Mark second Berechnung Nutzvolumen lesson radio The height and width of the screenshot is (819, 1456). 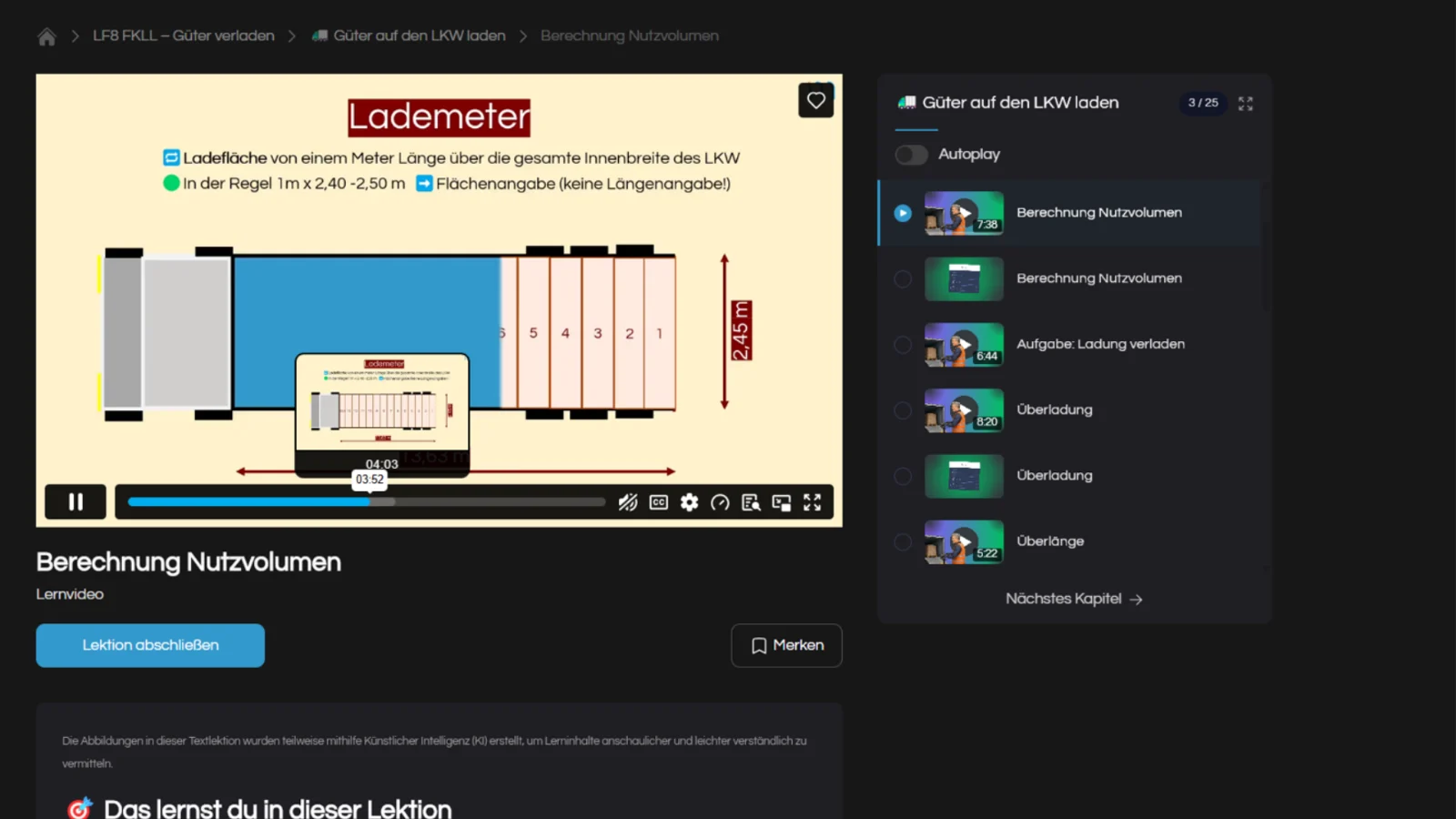point(903,279)
